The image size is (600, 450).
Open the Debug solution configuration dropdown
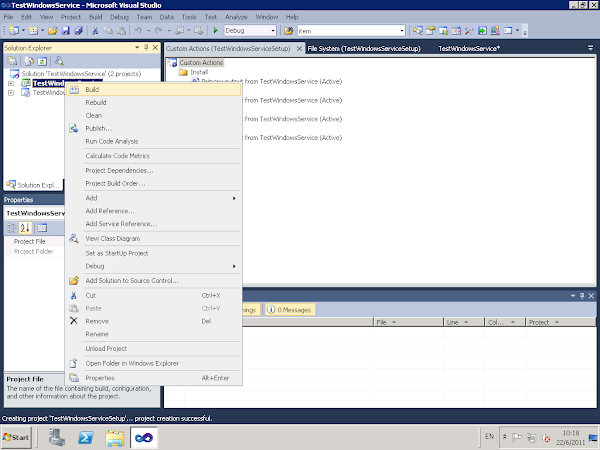coord(273,31)
